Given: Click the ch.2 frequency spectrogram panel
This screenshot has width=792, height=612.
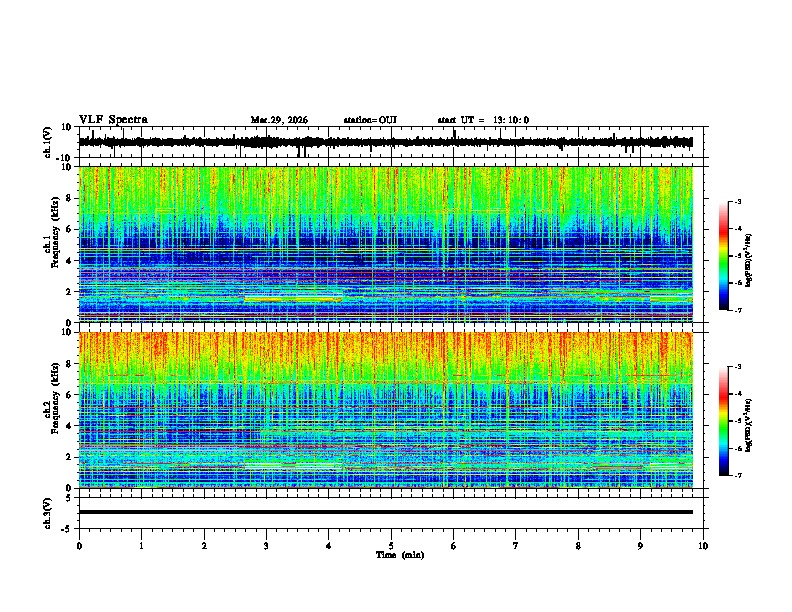Looking at the screenshot, I should (x=385, y=410).
